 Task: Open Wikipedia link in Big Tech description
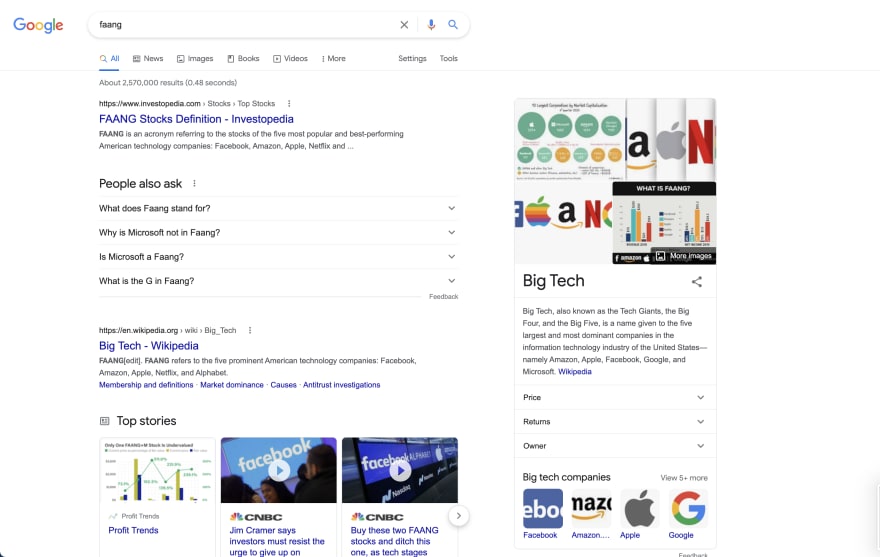[x=575, y=372]
